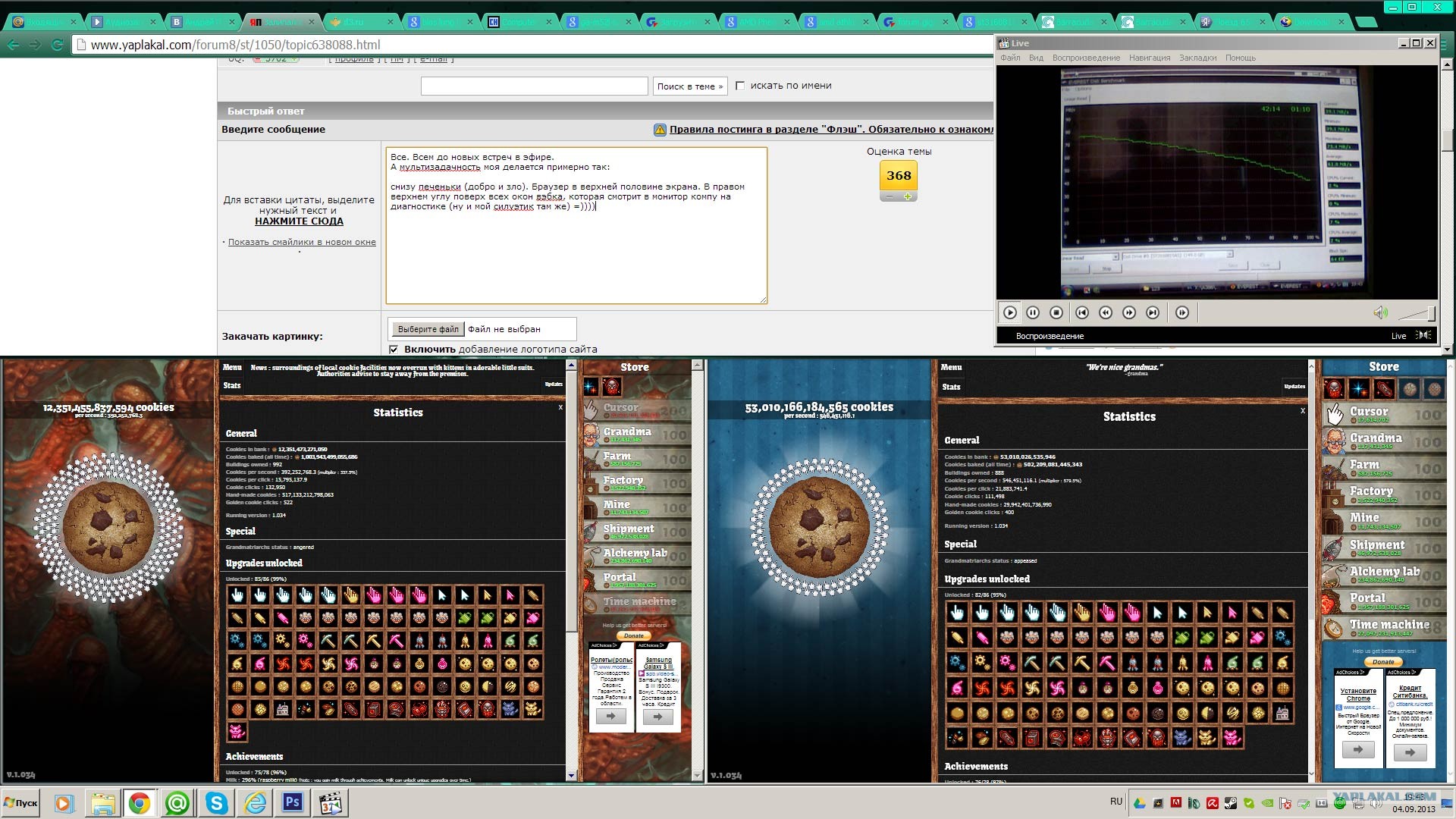The image size is (1456, 819).
Task: Click the topic search input field
Action: click(x=535, y=86)
